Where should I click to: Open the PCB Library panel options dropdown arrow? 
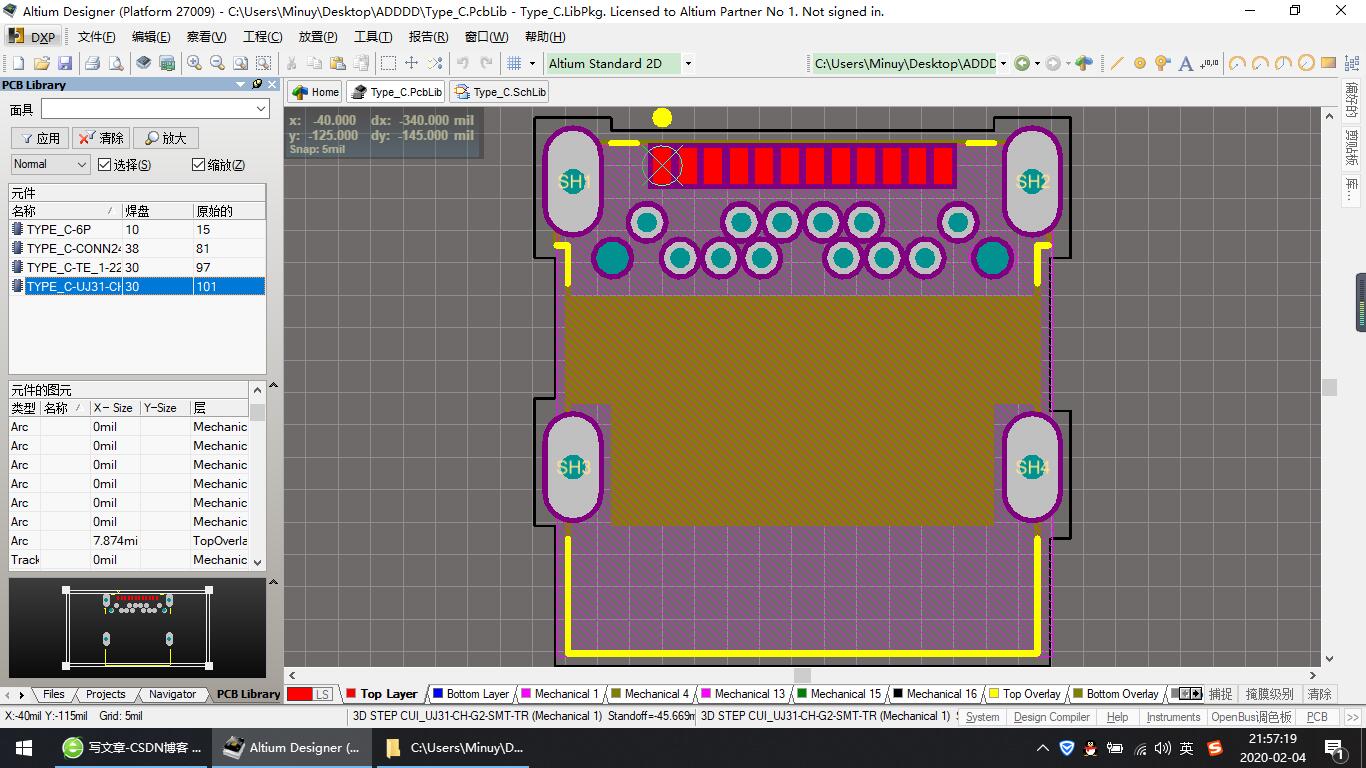click(x=240, y=84)
